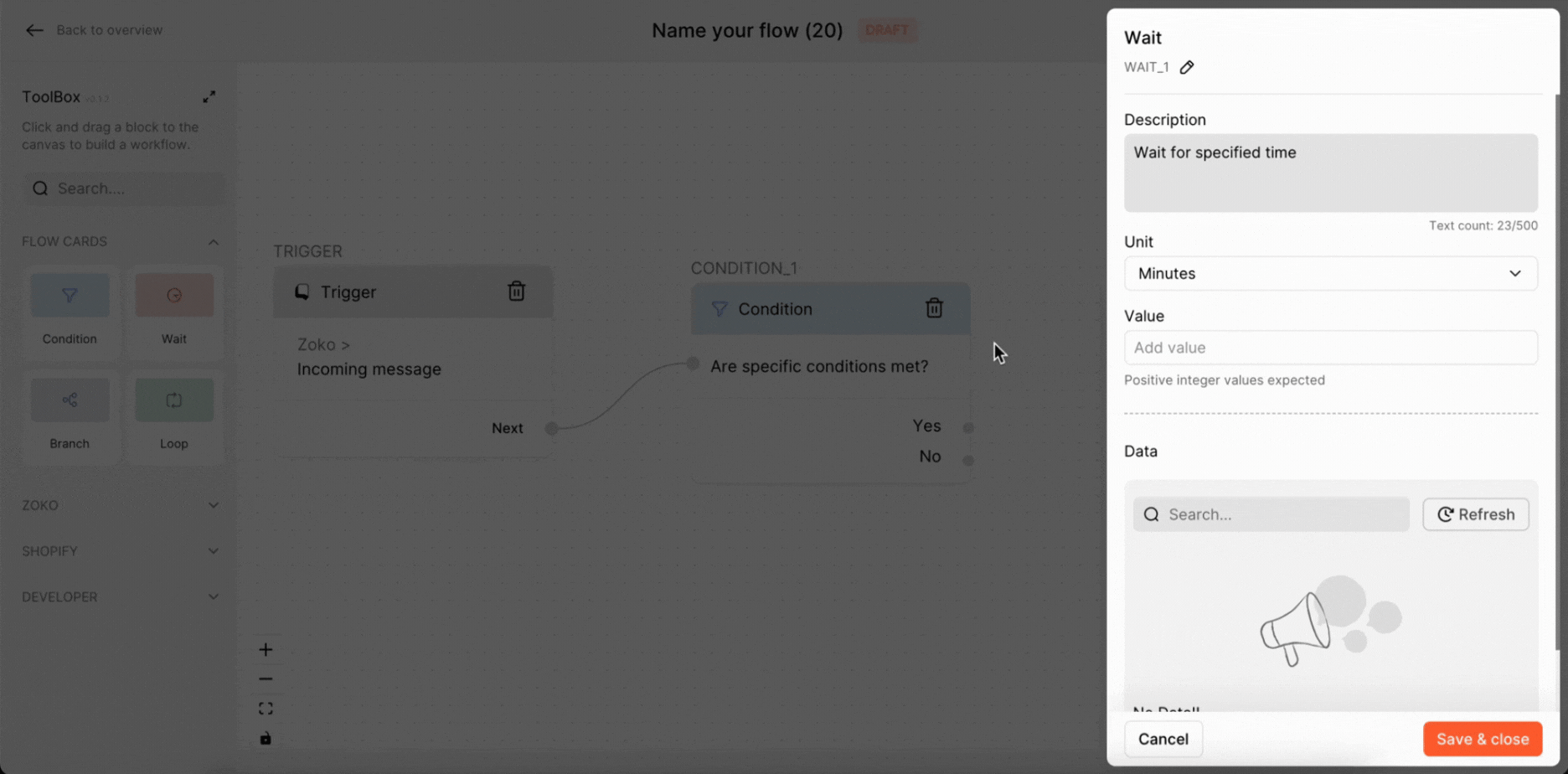Viewport: 1568px width, 774px height.
Task: Edit the WAIT_1 name with pencil icon
Action: point(1187,67)
